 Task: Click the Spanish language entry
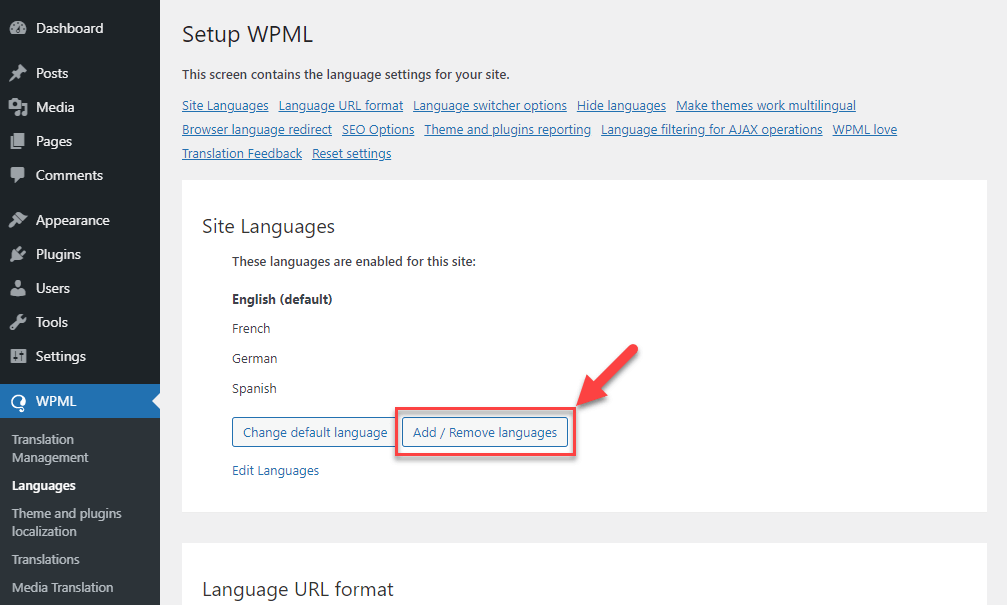point(254,389)
